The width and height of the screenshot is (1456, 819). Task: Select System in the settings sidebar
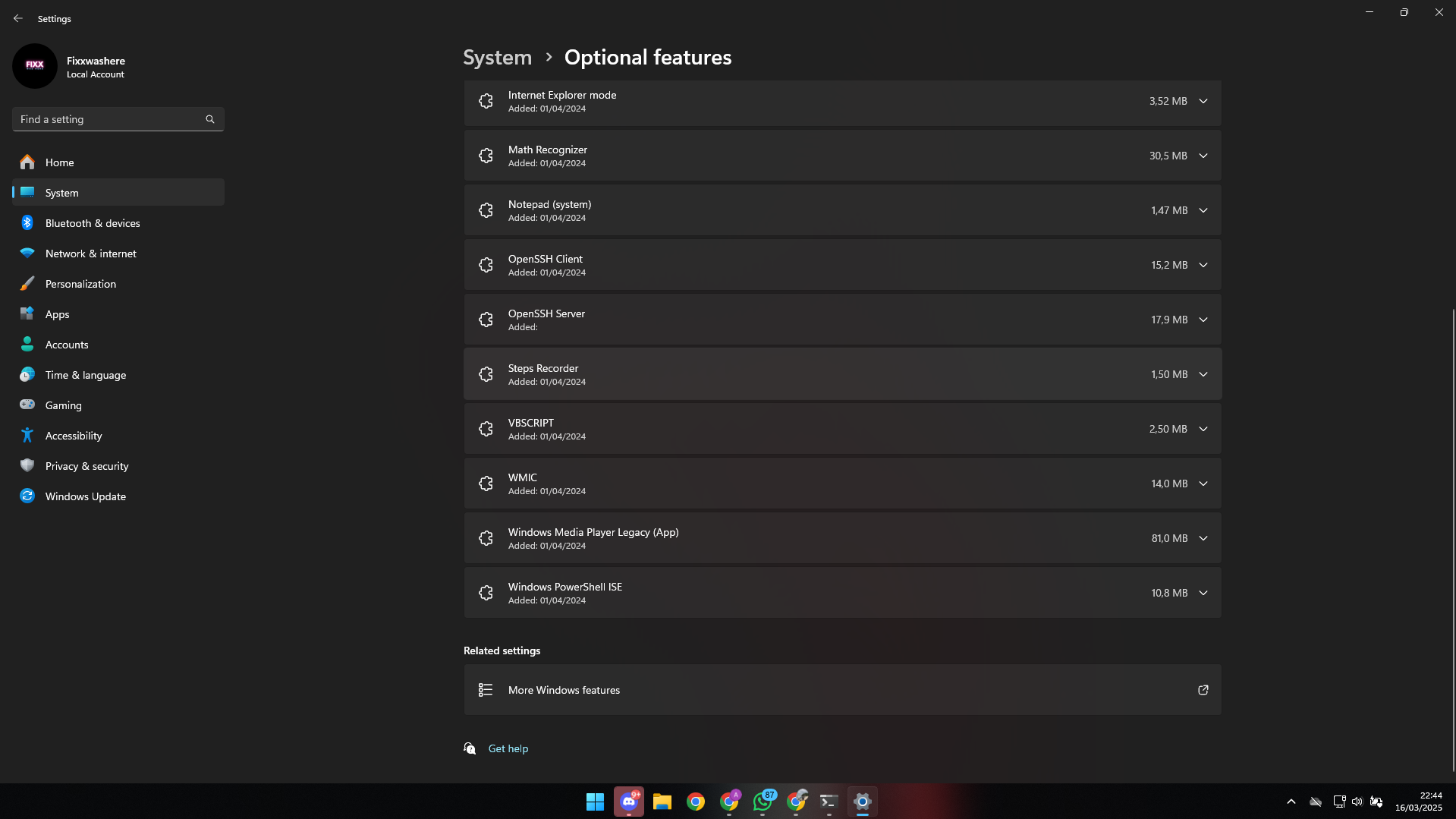coord(118,193)
